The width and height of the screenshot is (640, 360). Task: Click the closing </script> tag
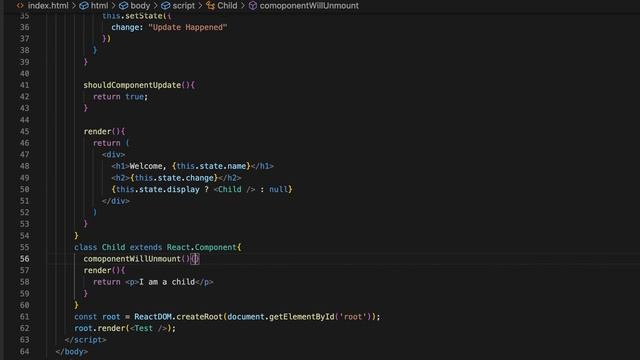point(85,340)
